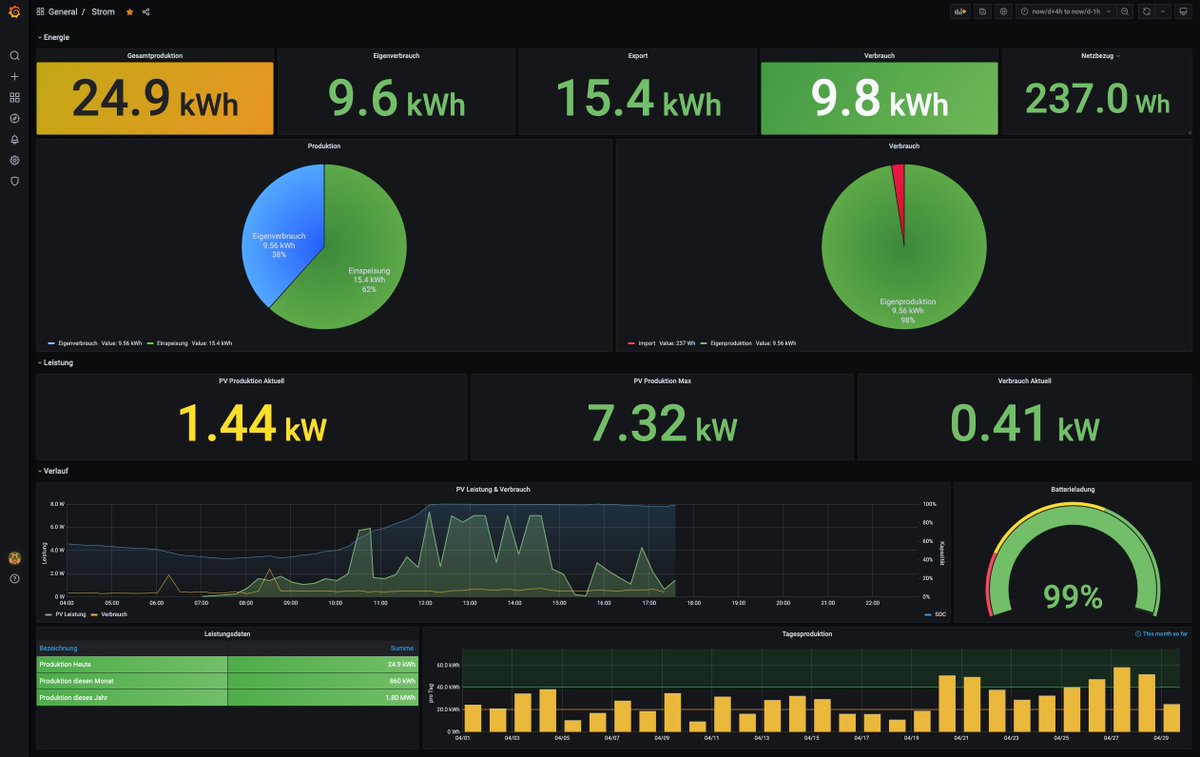Open the PV Leistung & Verbrauch panel title menu

493,489
